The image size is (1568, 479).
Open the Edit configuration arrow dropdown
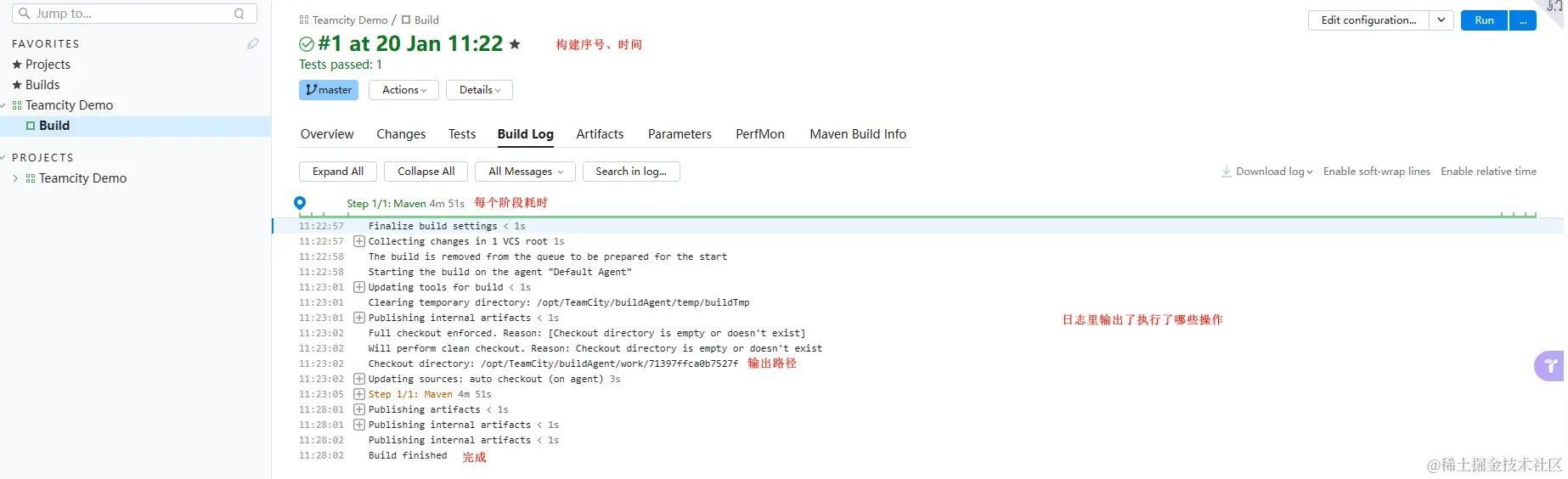coord(1441,20)
